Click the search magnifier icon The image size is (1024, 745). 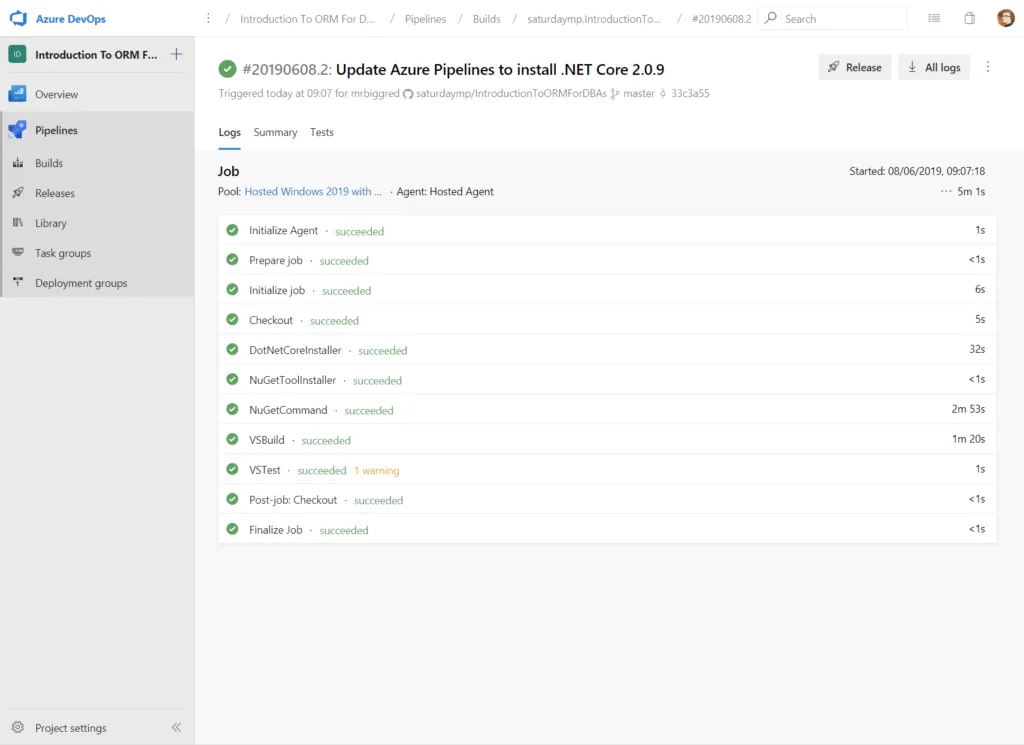[x=771, y=18]
